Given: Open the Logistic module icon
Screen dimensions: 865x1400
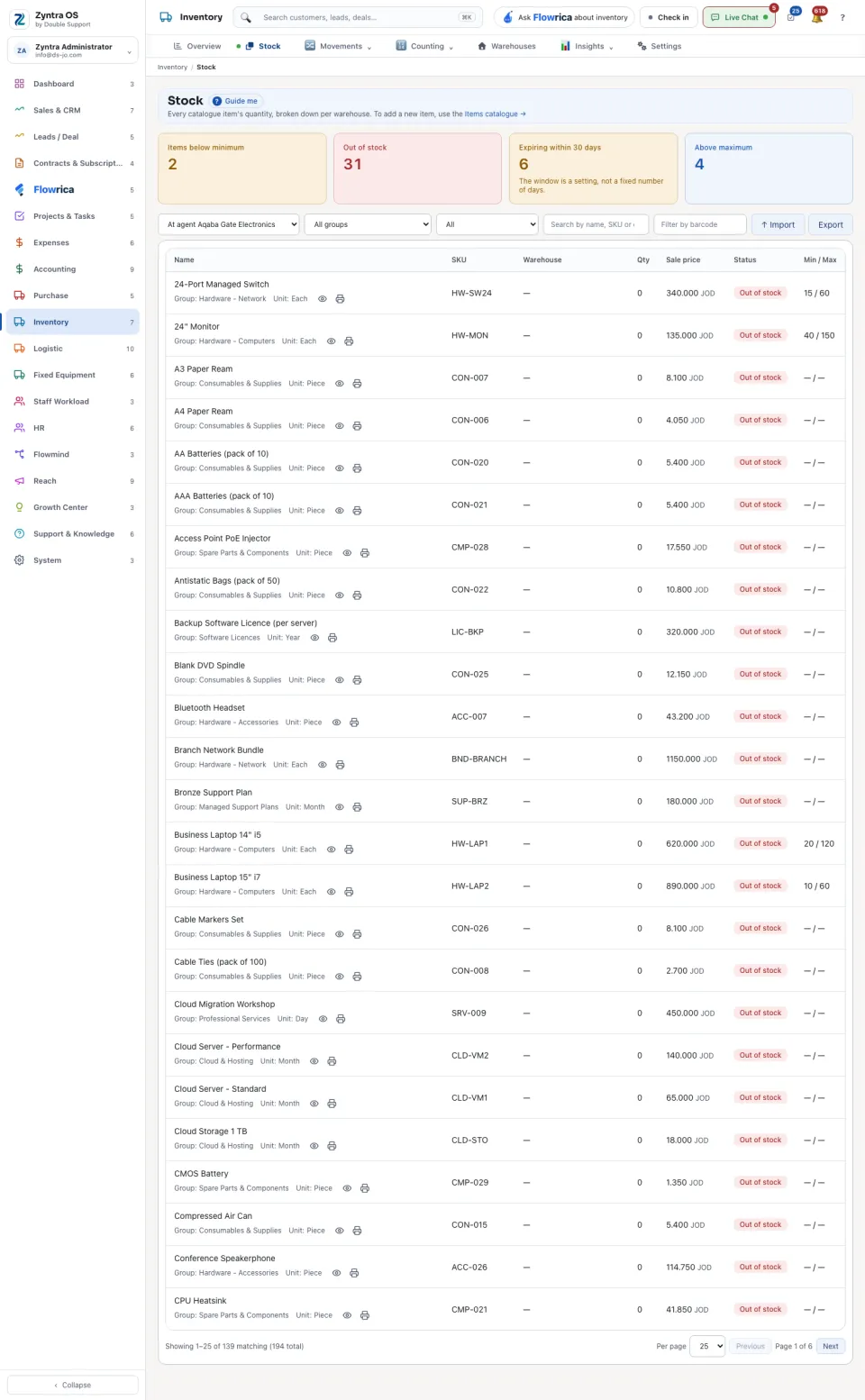Looking at the screenshot, I should (19, 349).
